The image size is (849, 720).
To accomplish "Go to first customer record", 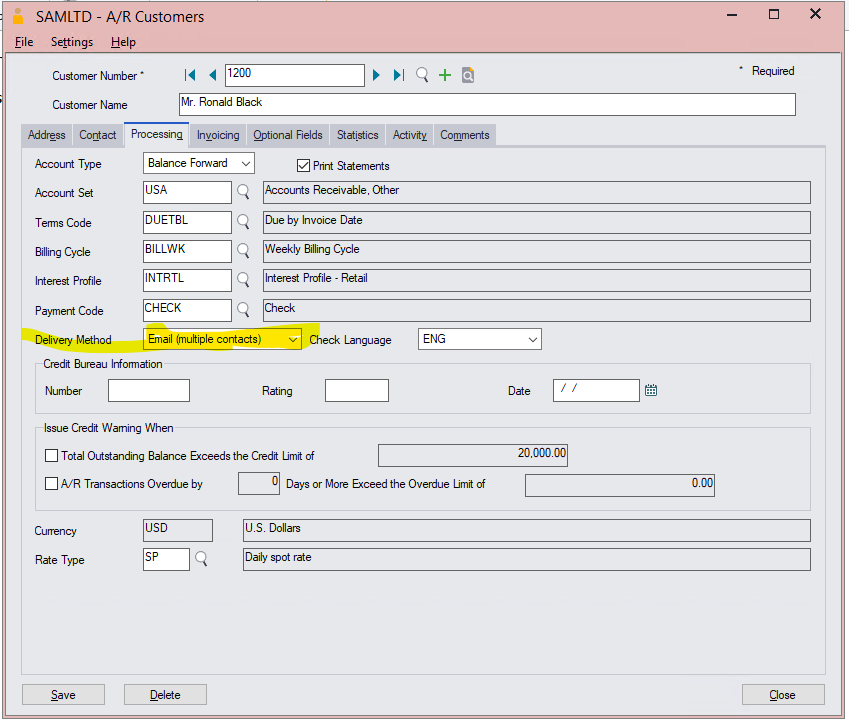I will click(x=190, y=75).
